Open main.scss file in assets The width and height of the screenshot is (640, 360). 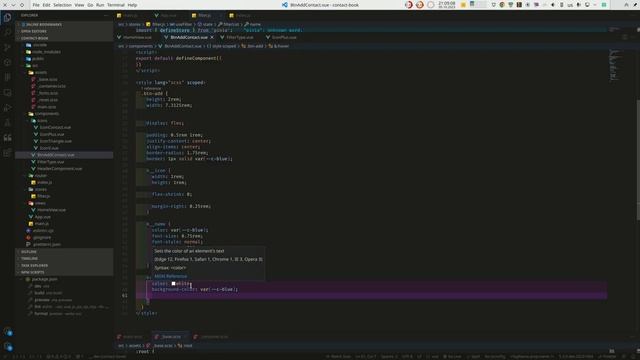64,107
